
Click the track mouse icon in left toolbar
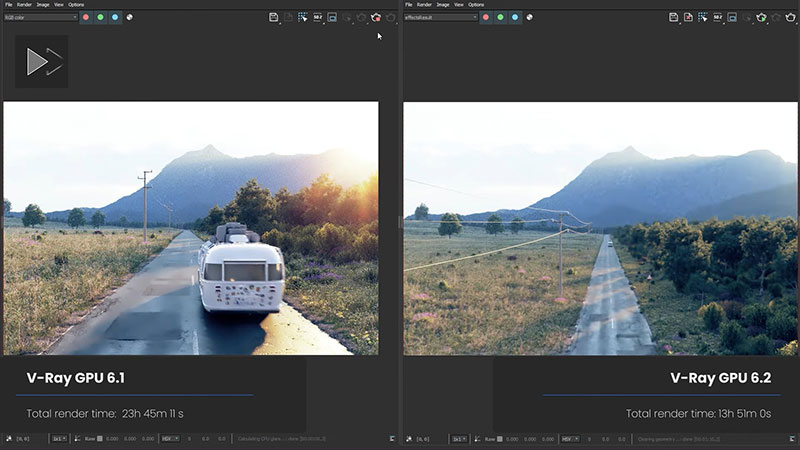pyautogui.click(x=302, y=17)
